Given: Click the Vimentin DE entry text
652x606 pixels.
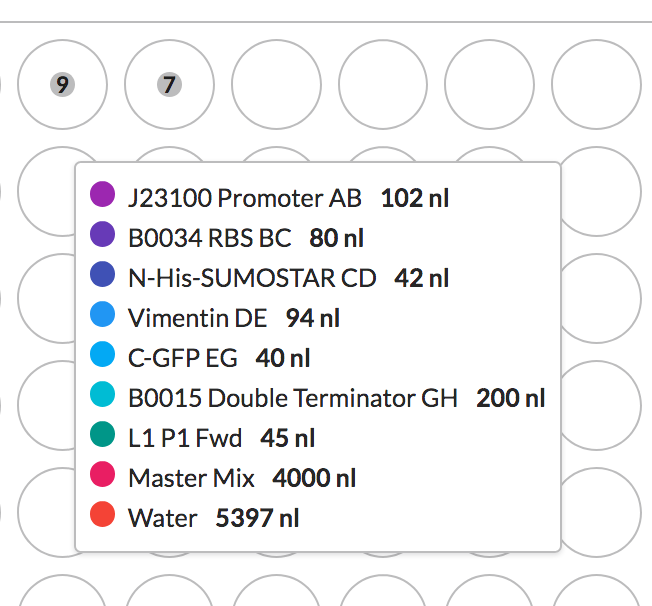Looking at the screenshot, I should (198, 318).
